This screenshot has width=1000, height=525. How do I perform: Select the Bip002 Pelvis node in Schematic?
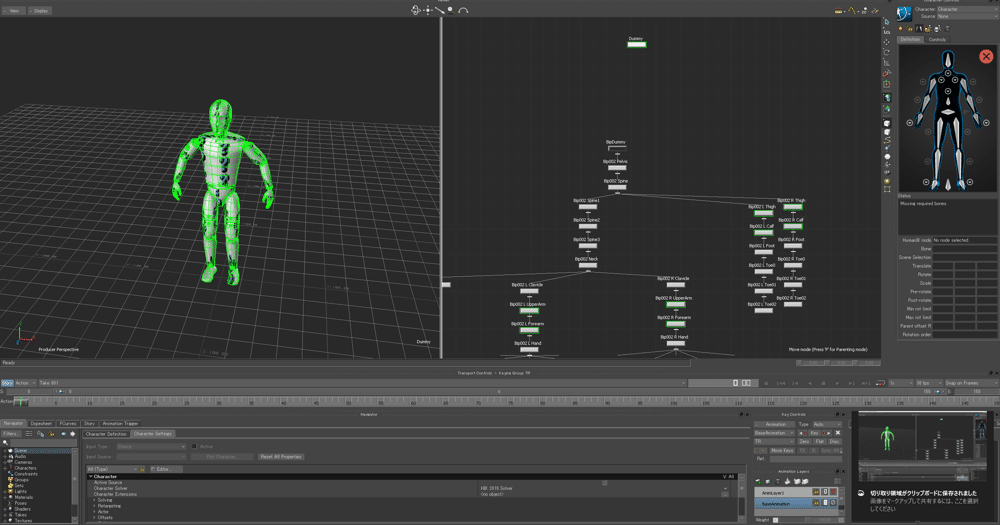(617, 168)
